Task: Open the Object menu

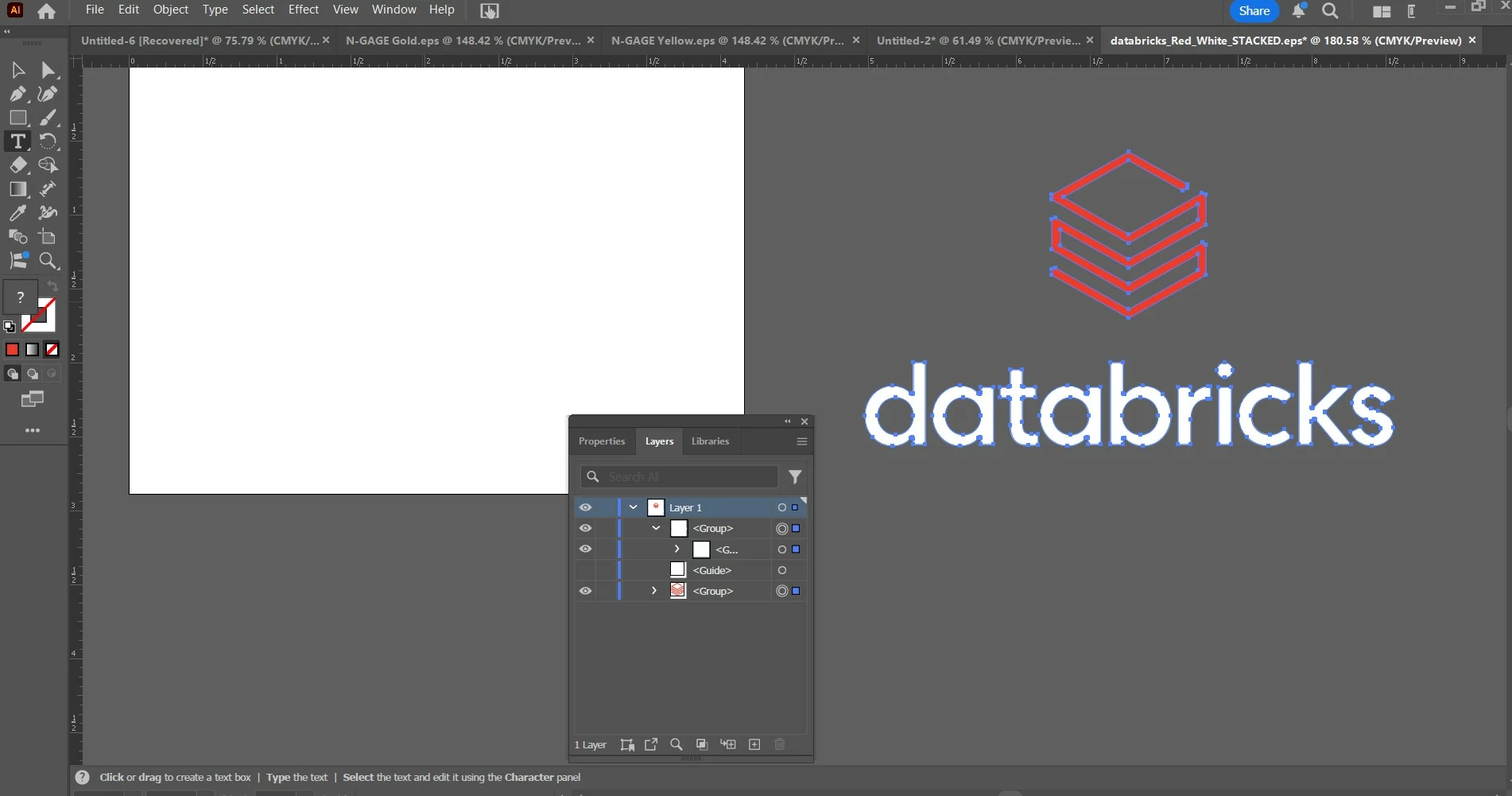Action: click(x=171, y=10)
